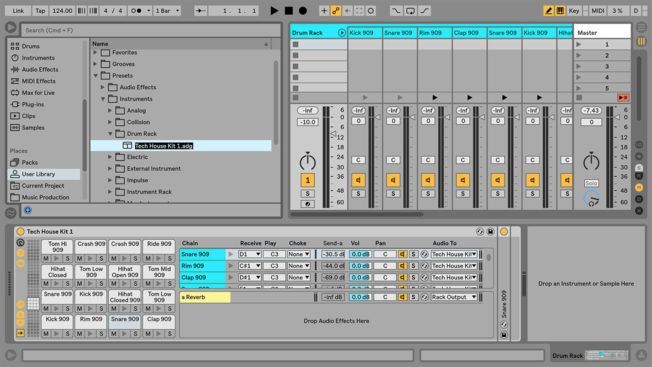Toggle the Loop switch icon
The width and height of the screenshot is (652, 367).
410,11
